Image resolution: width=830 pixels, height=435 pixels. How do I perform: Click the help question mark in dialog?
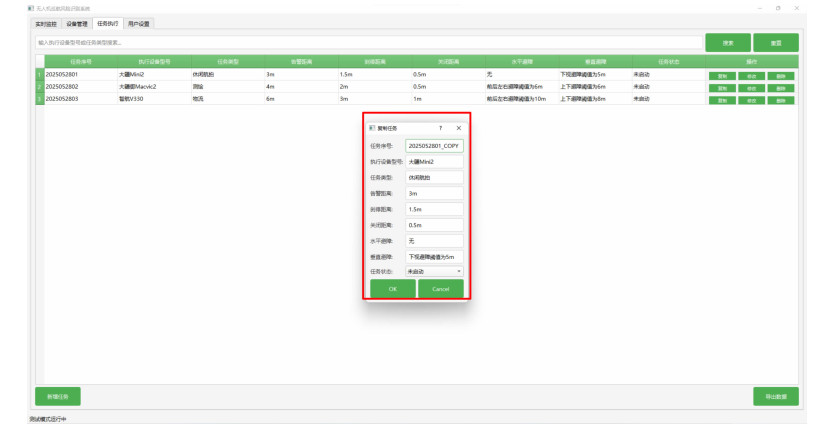click(x=440, y=129)
